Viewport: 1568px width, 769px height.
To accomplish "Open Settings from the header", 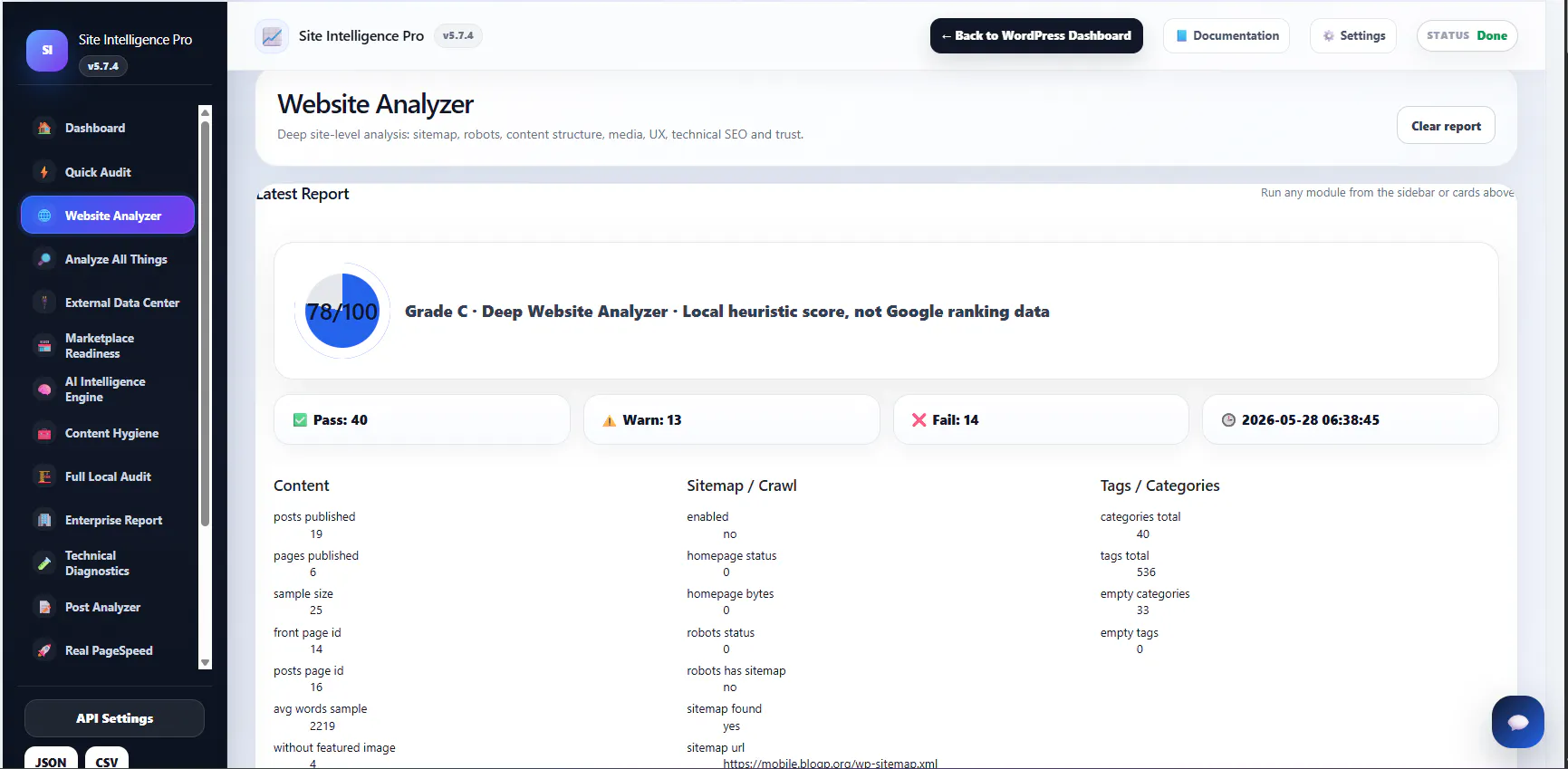I will point(1353,36).
